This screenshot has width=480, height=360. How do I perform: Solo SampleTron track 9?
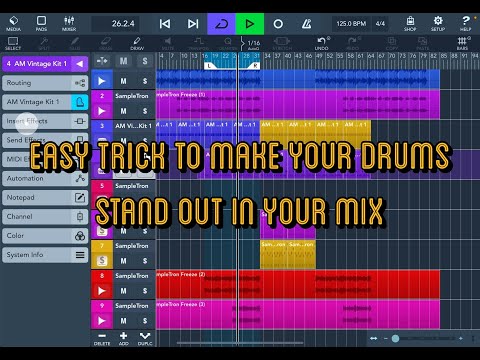click(145, 321)
